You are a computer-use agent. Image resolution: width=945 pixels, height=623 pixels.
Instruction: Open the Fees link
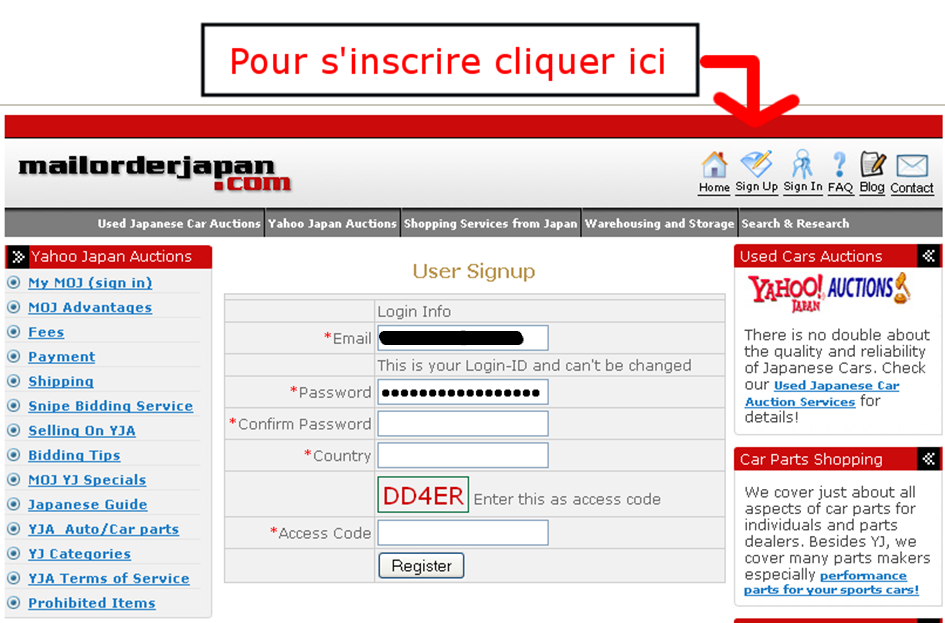(46, 332)
